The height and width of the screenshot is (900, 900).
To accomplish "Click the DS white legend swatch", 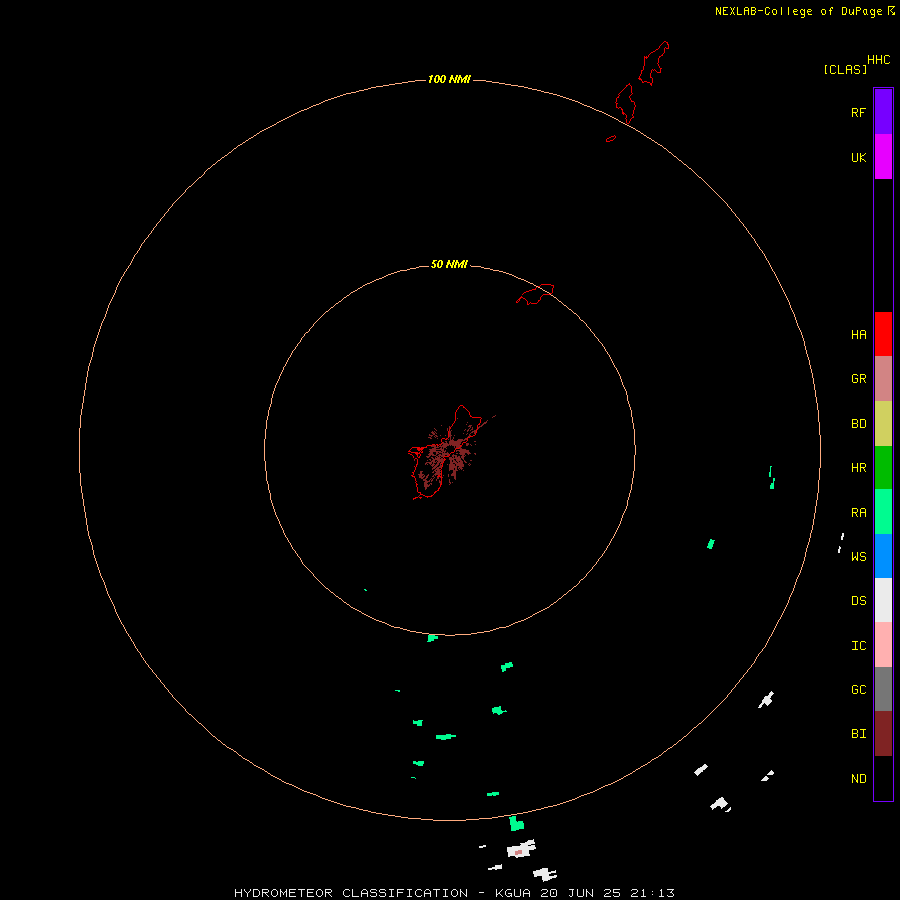I will pos(883,600).
